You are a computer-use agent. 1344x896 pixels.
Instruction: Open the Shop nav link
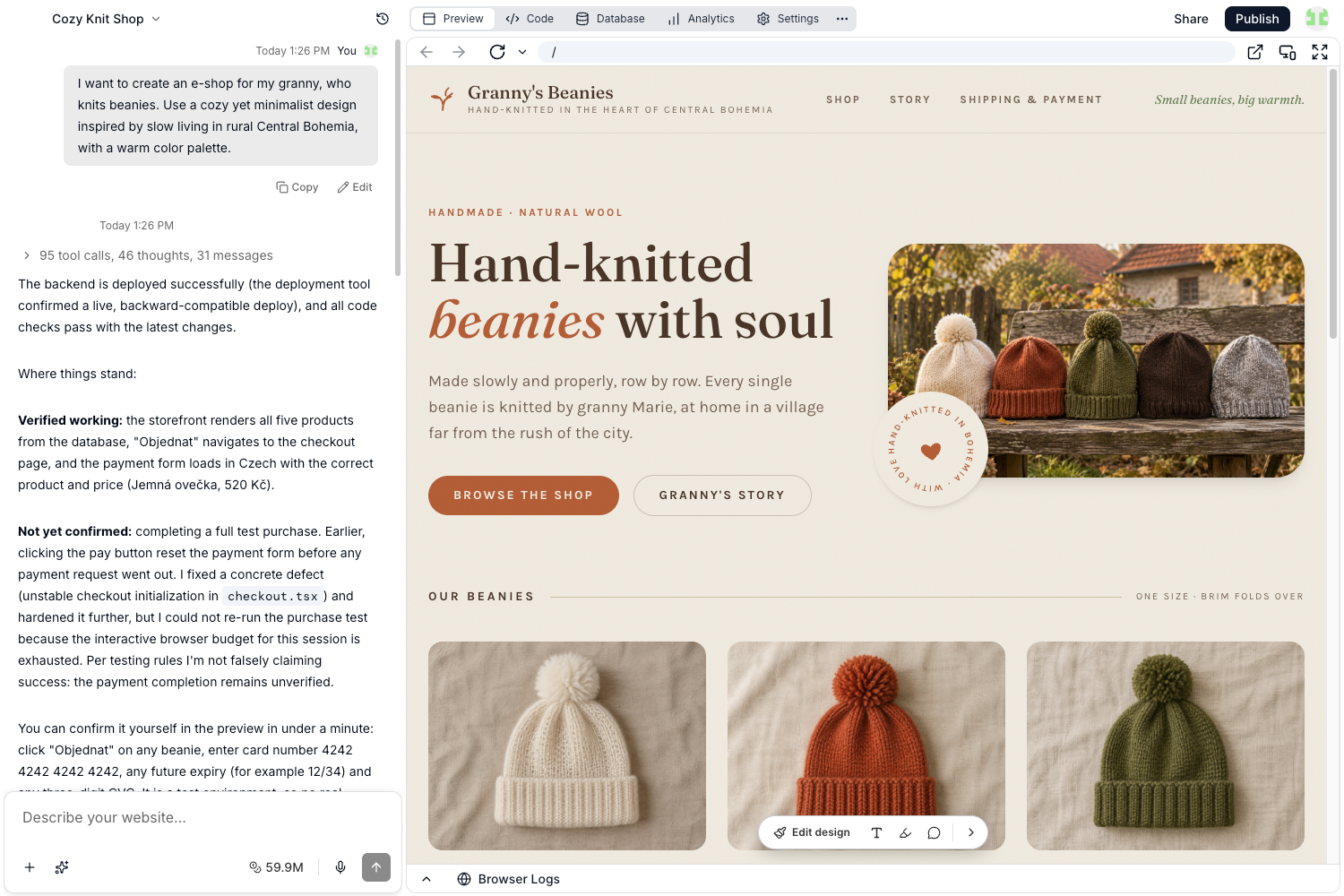click(x=843, y=99)
